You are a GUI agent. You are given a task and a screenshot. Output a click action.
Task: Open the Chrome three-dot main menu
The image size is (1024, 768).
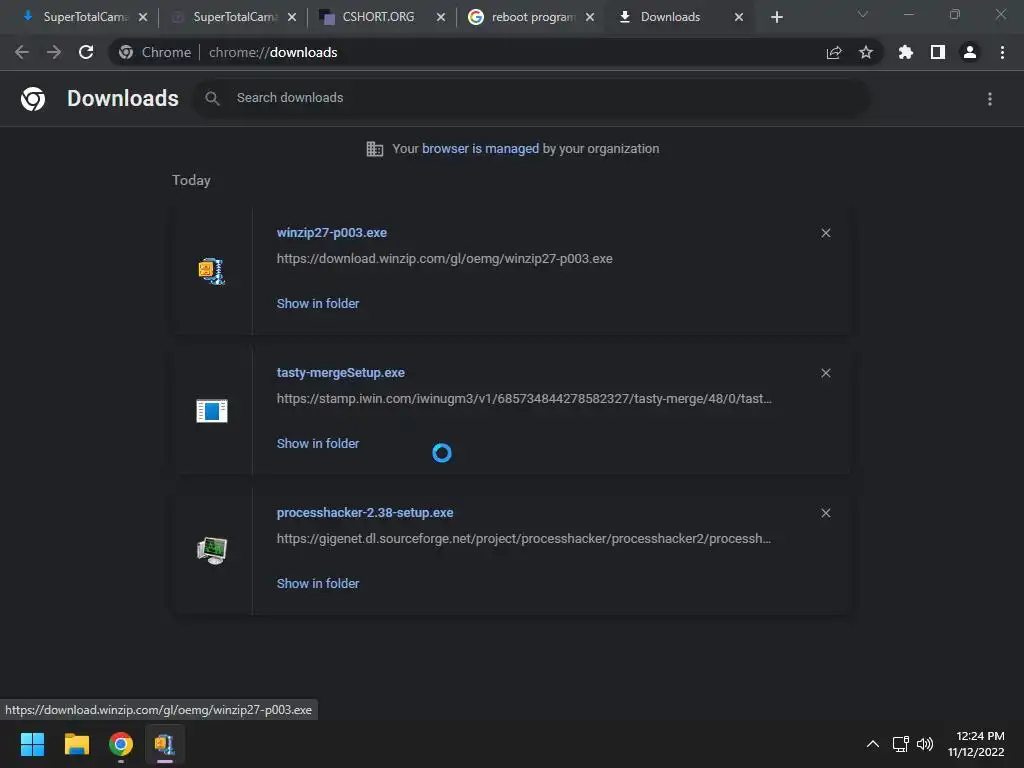point(1002,52)
